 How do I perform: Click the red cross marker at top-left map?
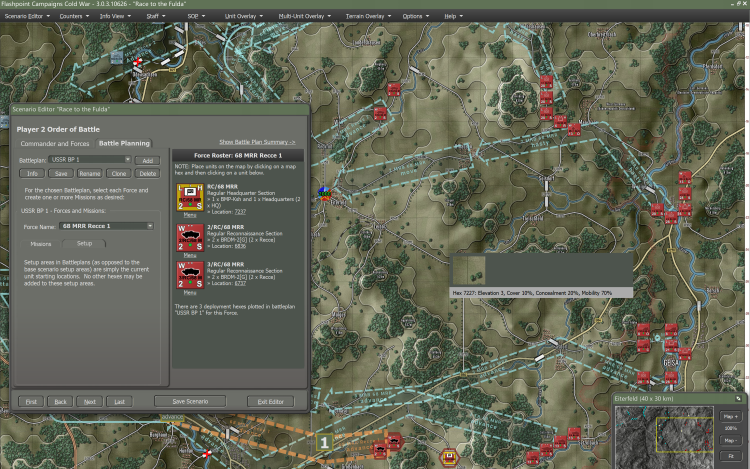coord(138,61)
